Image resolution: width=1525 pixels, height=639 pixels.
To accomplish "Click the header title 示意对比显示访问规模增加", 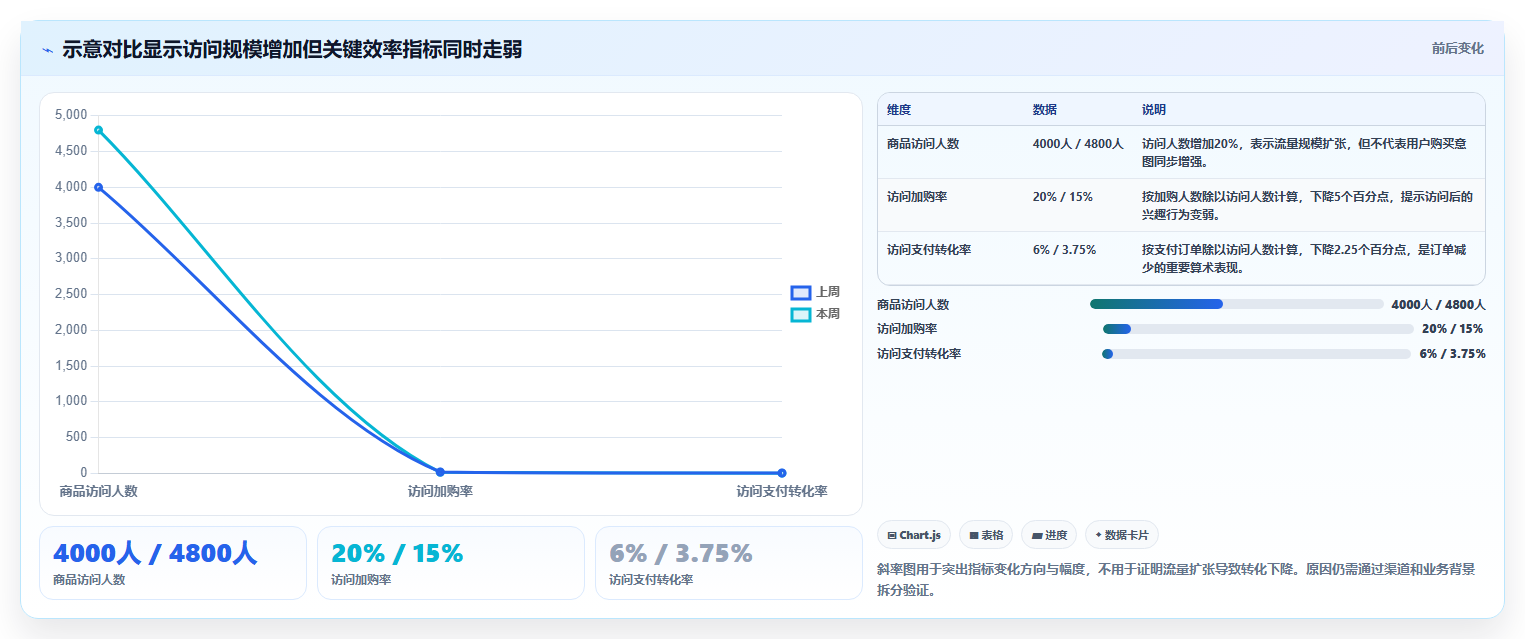I will pyautogui.click(x=292, y=49).
